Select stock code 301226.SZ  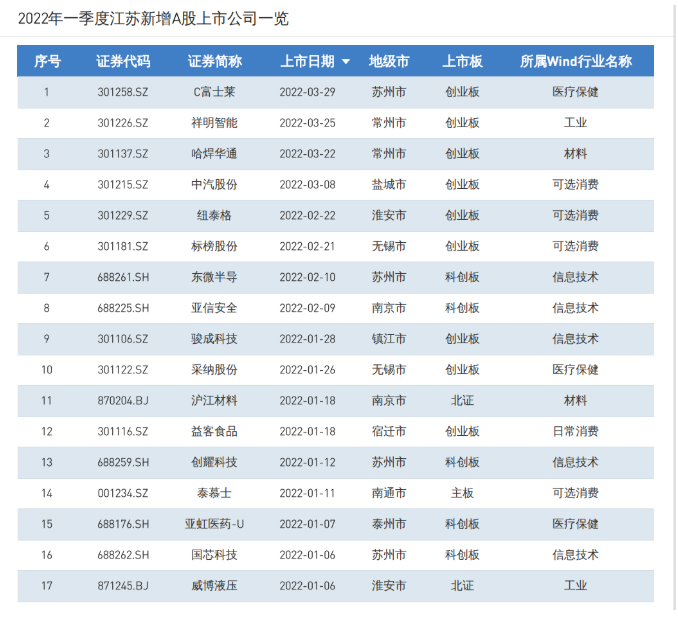[123, 123]
